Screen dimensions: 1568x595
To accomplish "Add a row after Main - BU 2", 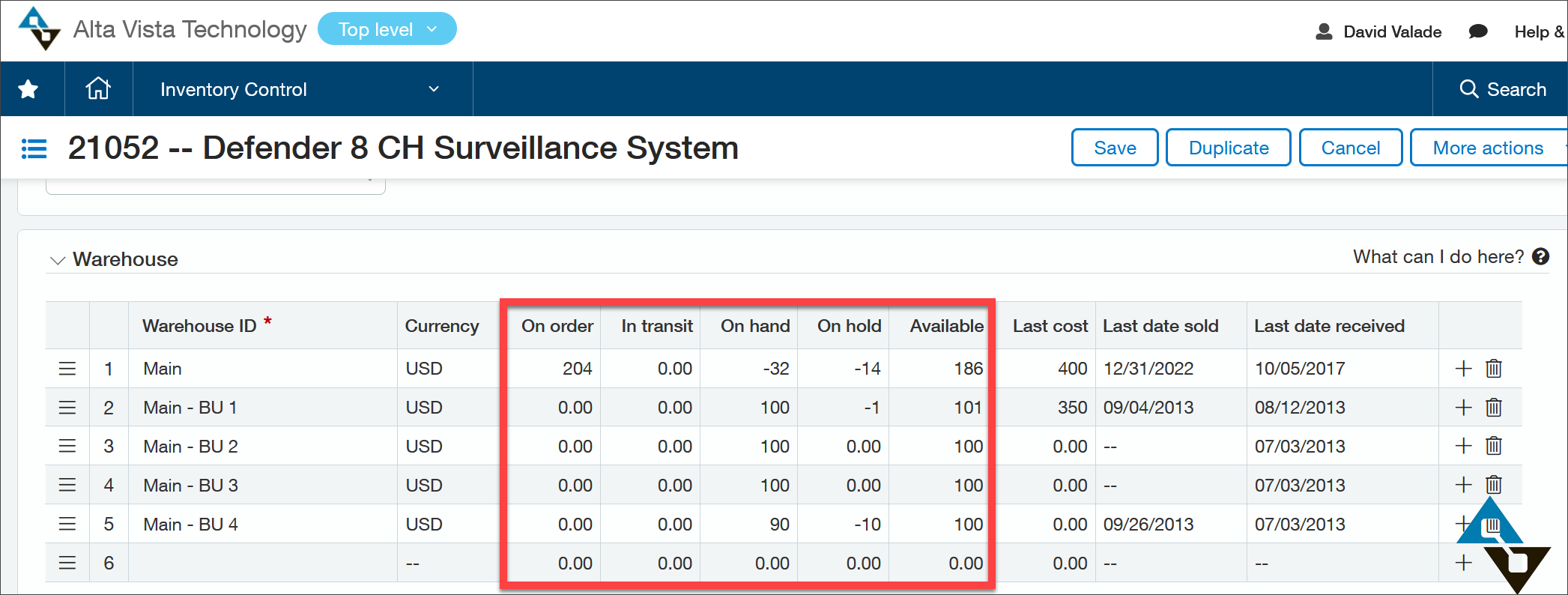I will [1463, 447].
